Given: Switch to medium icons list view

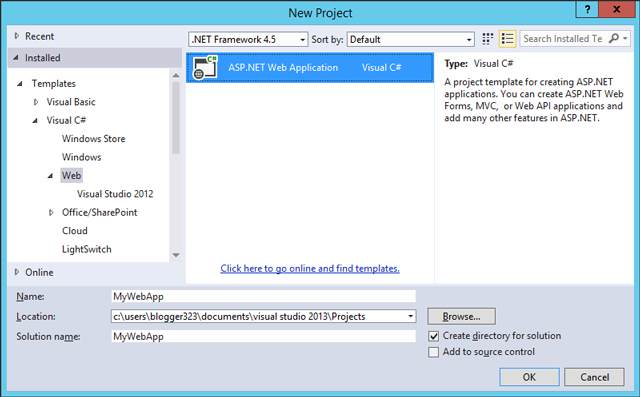Looking at the screenshot, I should [507, 39].
